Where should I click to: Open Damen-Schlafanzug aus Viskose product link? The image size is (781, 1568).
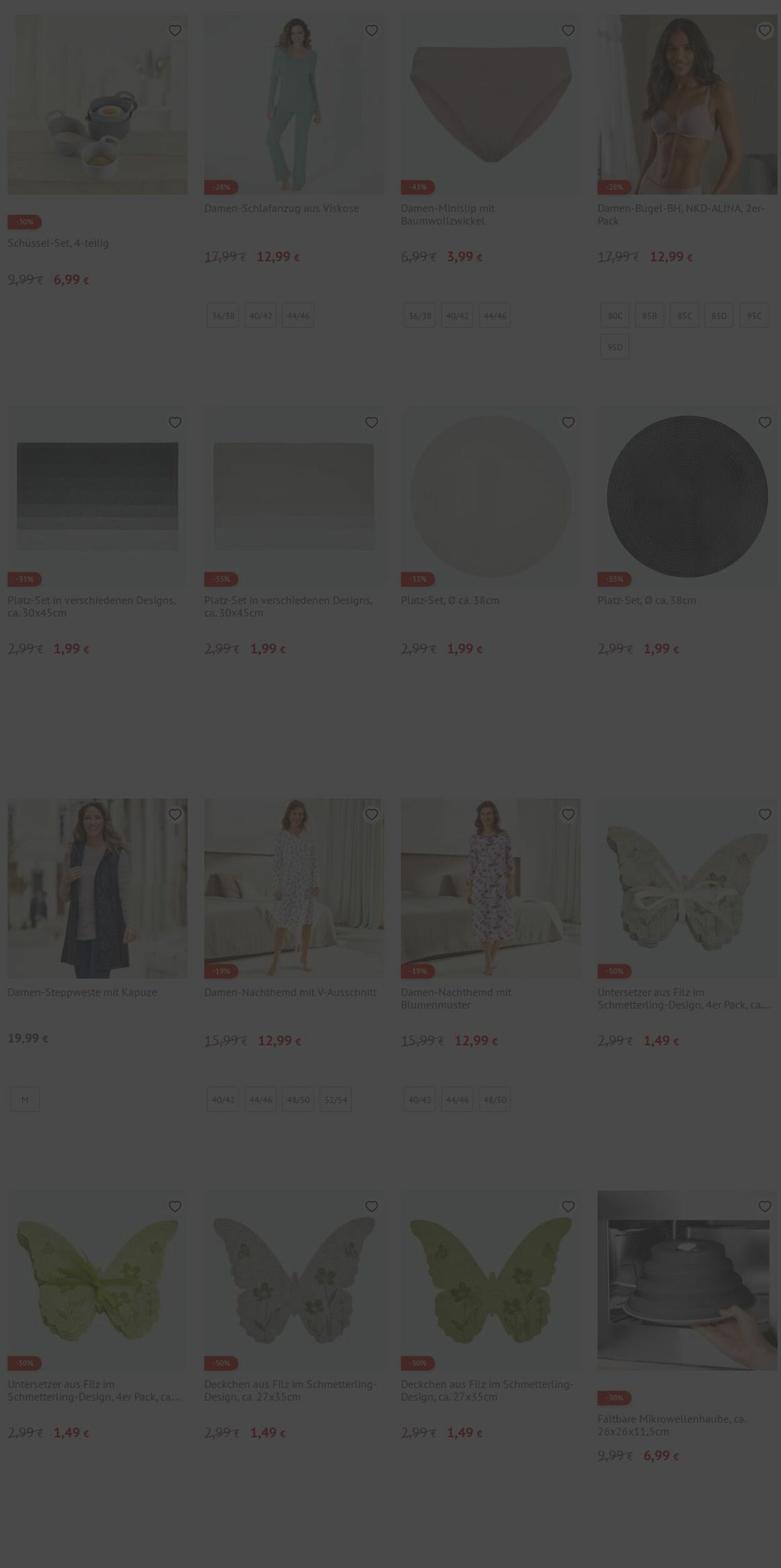coord(282,208)
